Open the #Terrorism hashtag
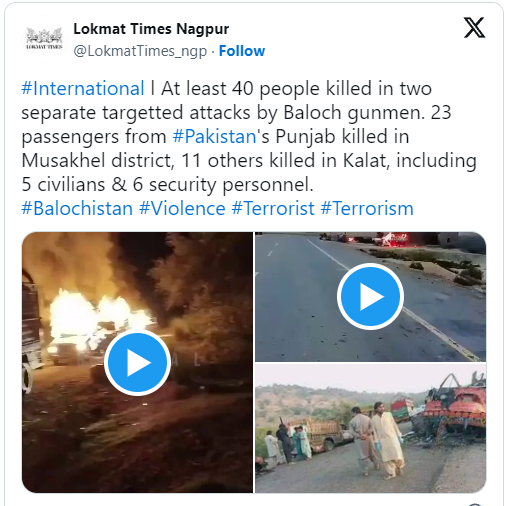Screen dimensions: 515x506 coord(367,209)
